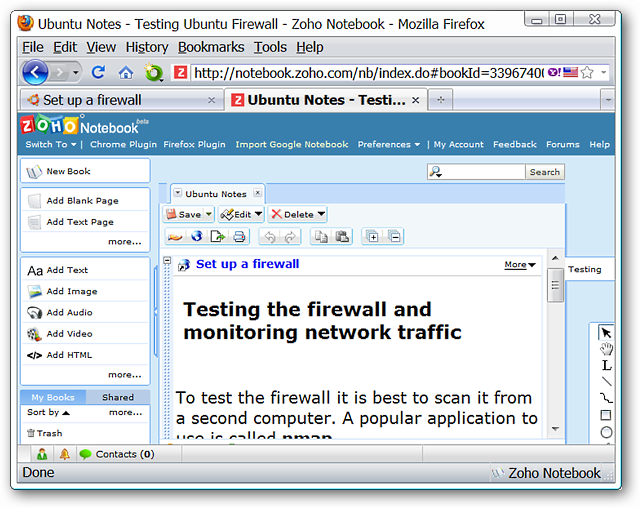
Task: Switch to the Set up a firewall browser tab
Action: tap(121, 100)
